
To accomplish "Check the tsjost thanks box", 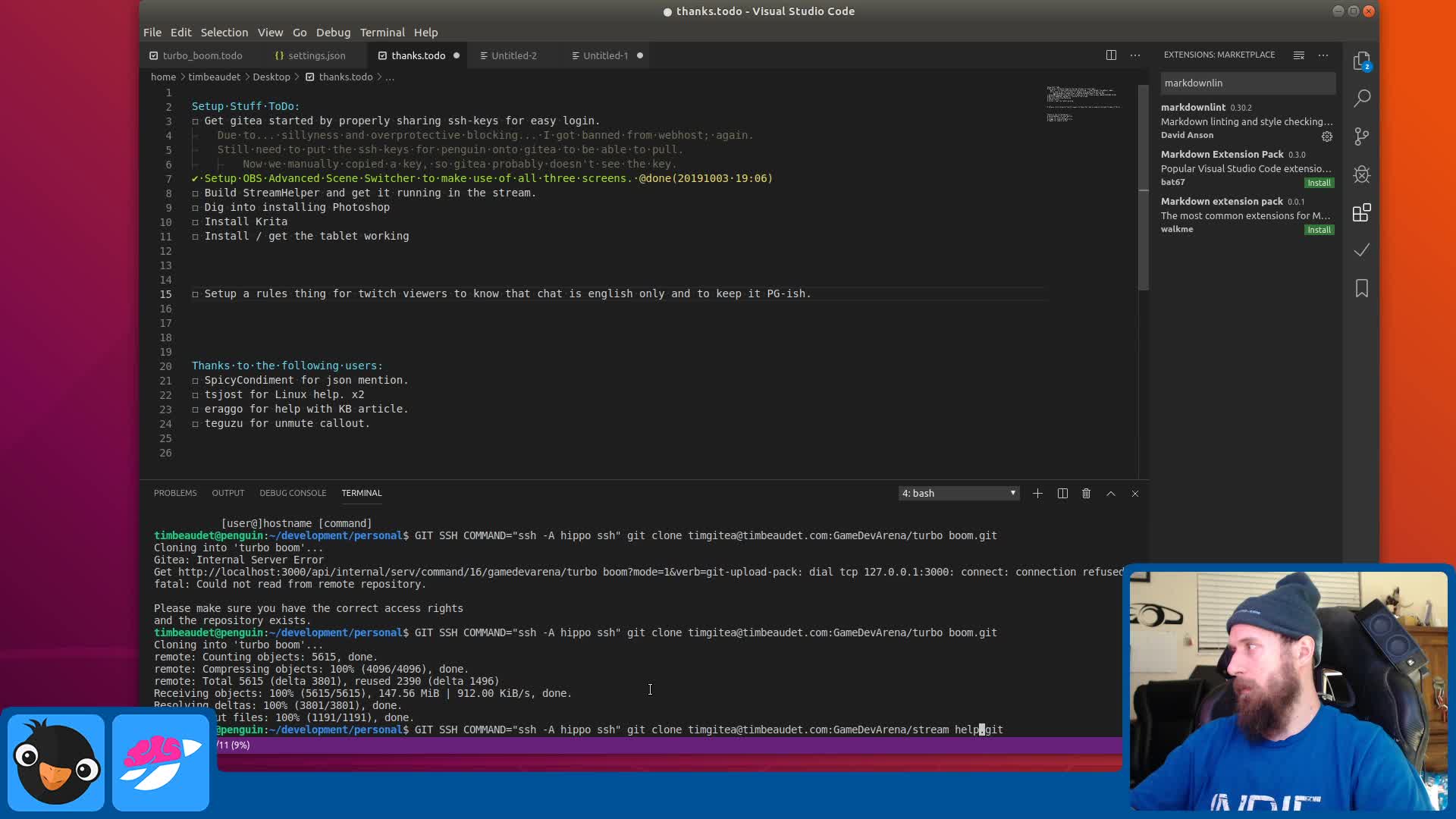I will tap(195, 395).
